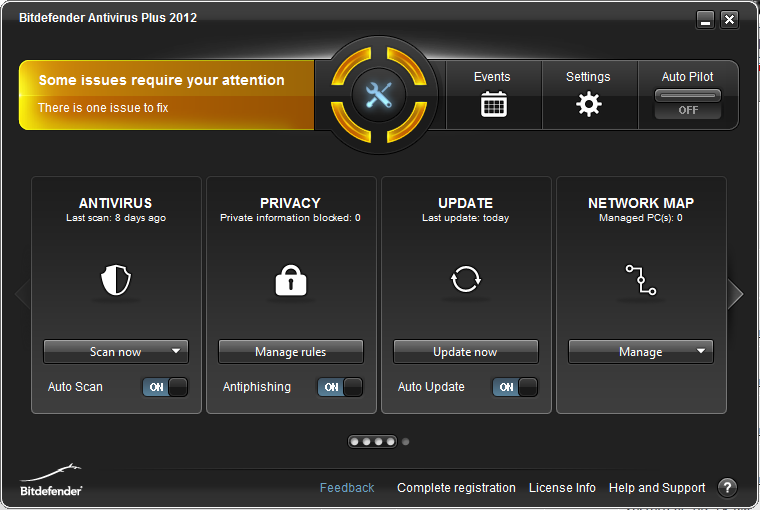Viewport: 760px width, 510px height.
Task: Open the Complete registration link
Action: [456, 488]
